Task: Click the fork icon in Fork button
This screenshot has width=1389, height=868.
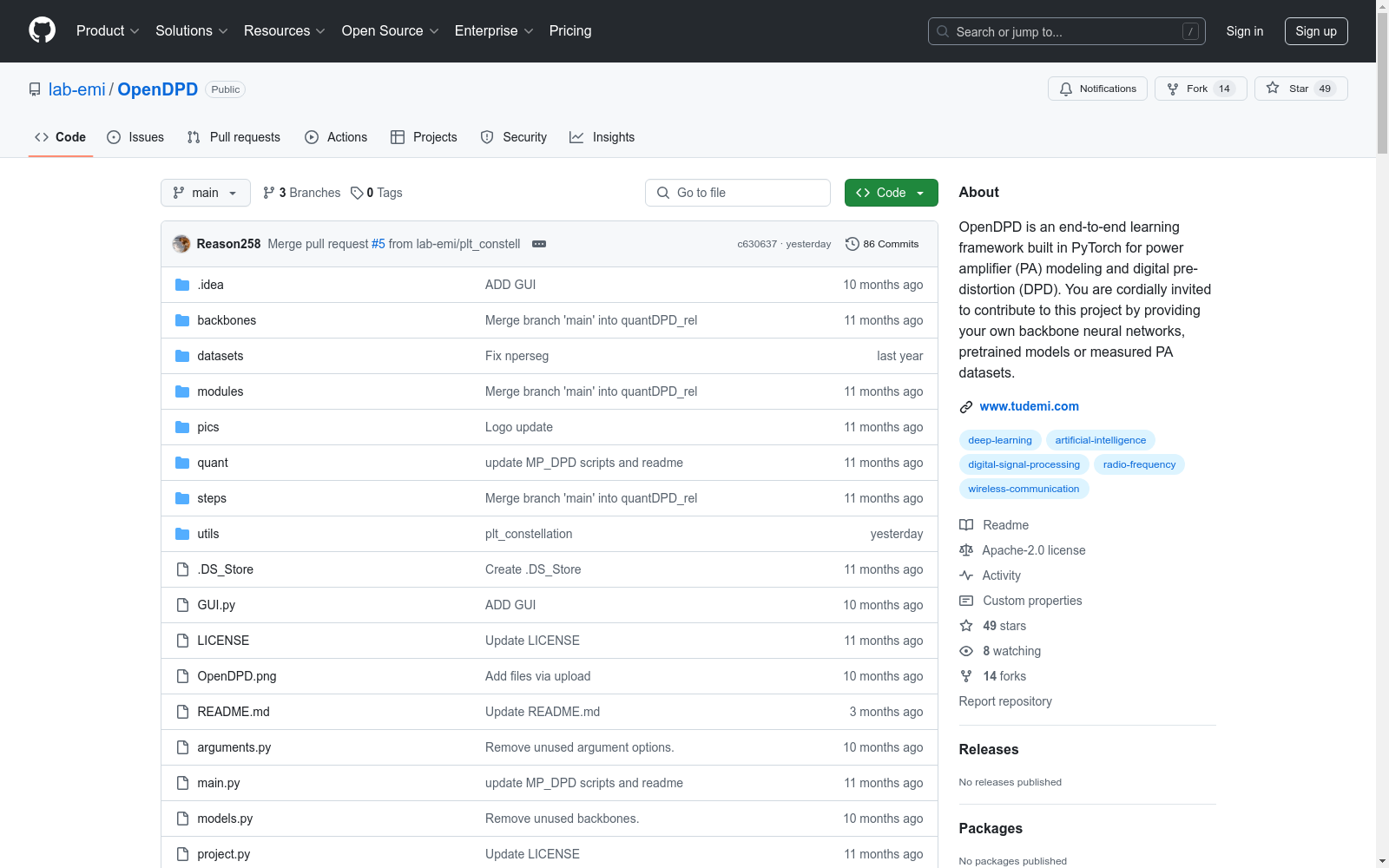Action: coord(1173,89)
